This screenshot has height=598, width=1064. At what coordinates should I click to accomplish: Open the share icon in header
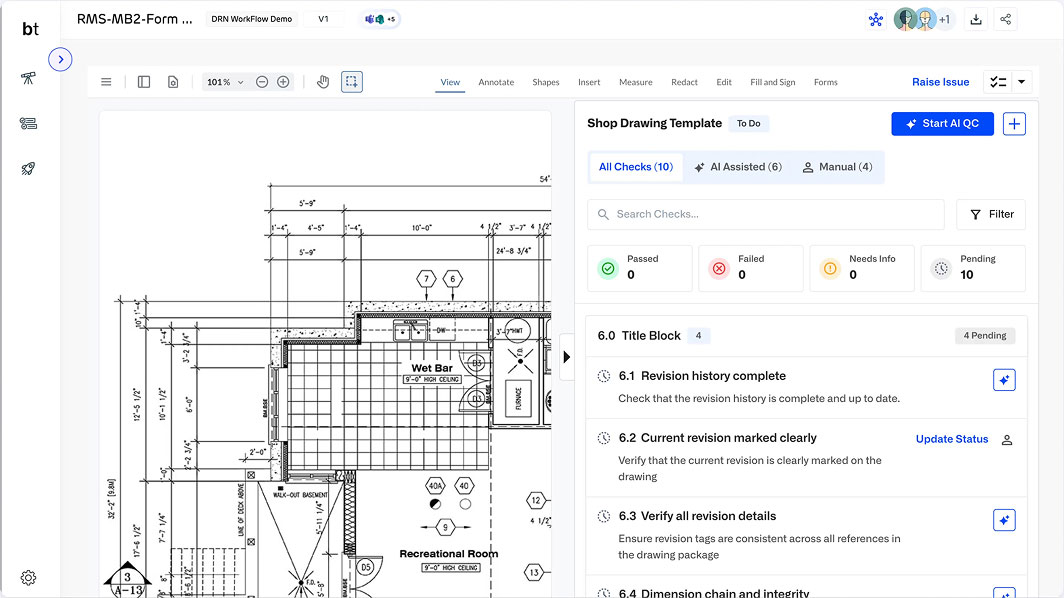[1006, 19]
